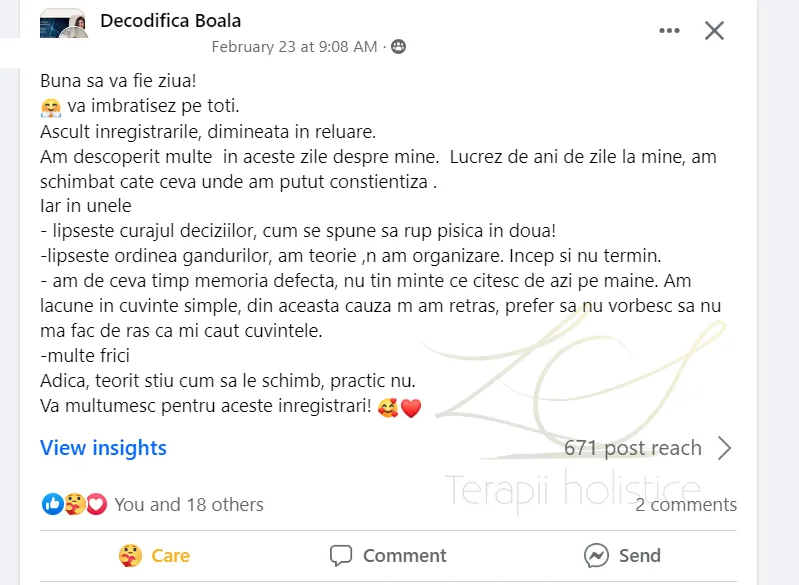
Task: Open the three-dot post options menu
Action: click(x=669, y=31)
